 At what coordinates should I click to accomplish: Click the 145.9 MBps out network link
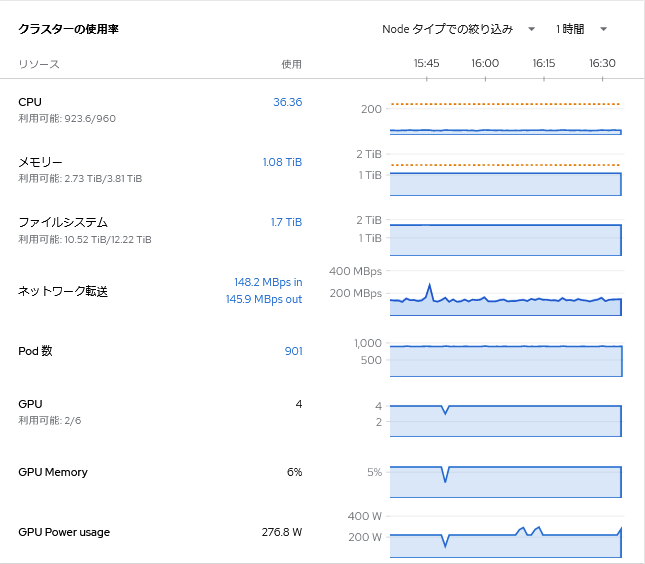click(x=264, y=299)
